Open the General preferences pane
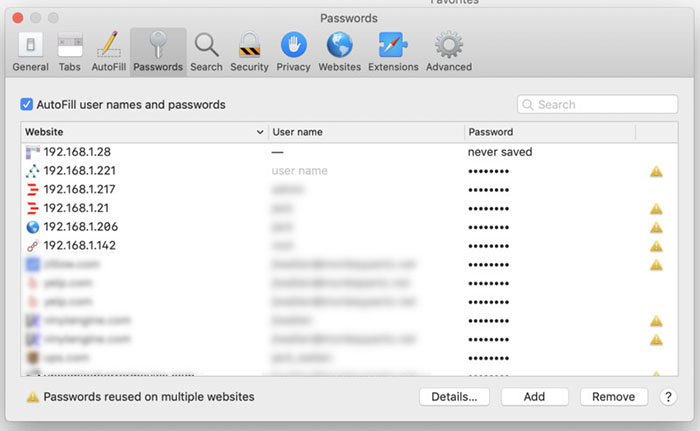700x431 pixels. pyautogui.click(x=30, y=52)
